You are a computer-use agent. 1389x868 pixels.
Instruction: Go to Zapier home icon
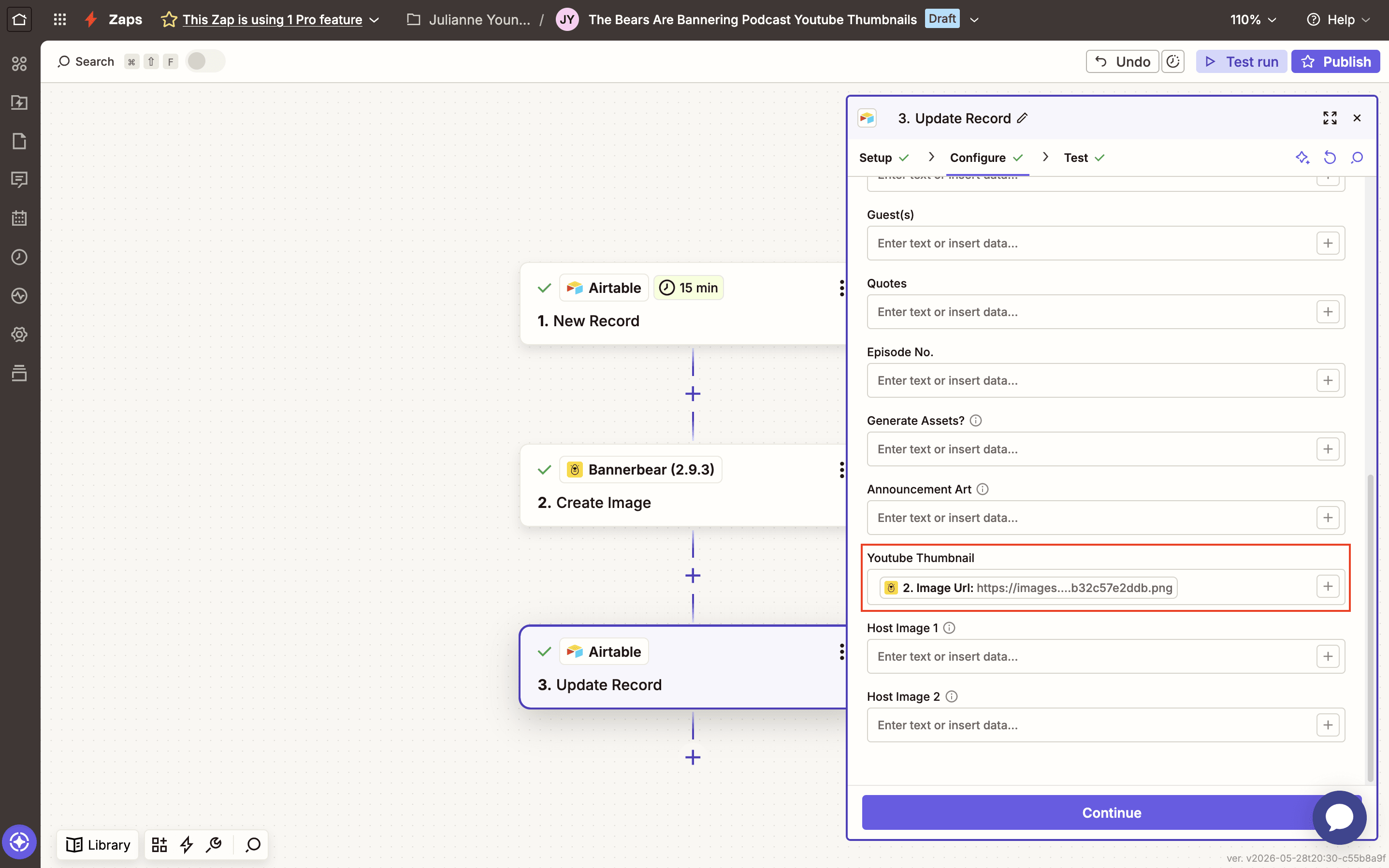19,19
